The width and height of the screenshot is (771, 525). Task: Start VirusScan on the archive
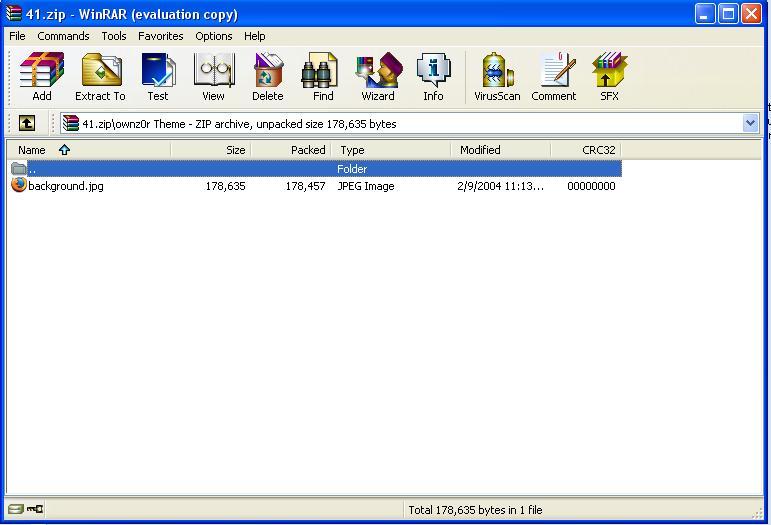click(x=497, y=77)
